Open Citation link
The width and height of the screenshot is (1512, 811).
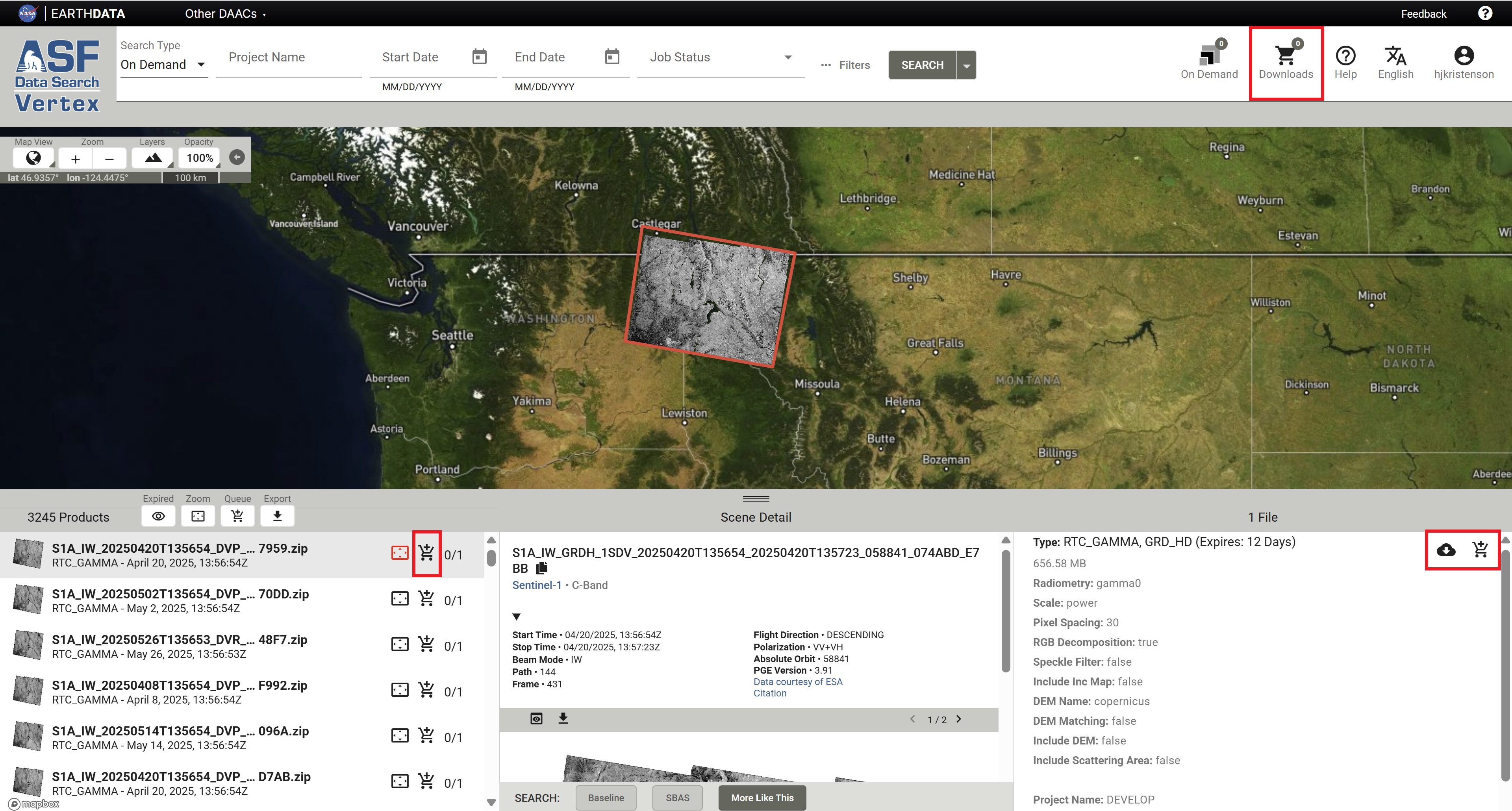[x=769, y=693]
